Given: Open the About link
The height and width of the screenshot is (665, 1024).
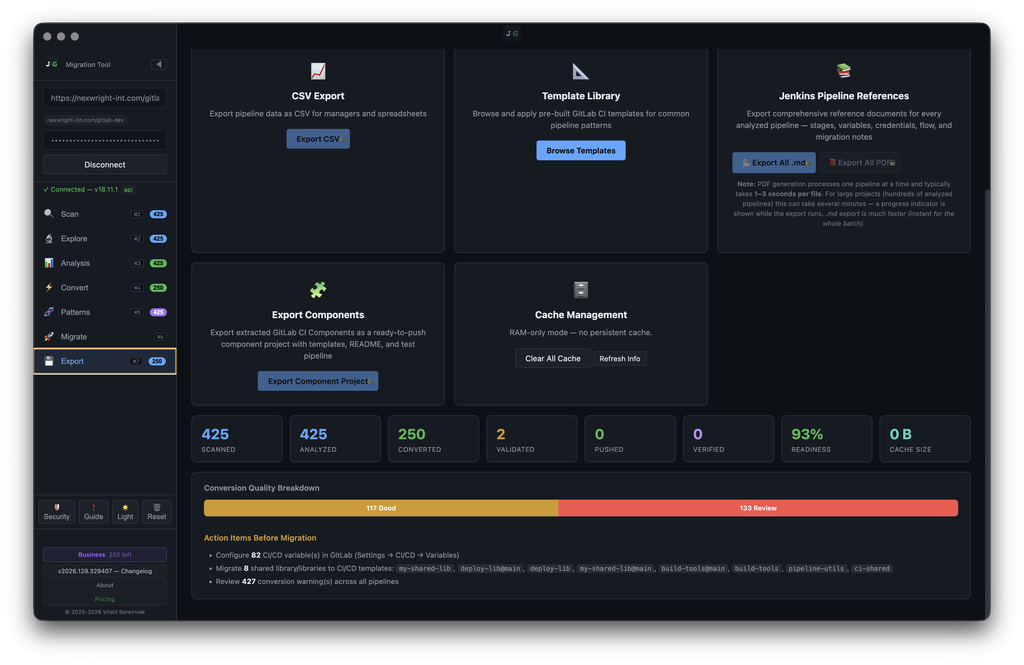Looking at the screenshot, I should 104,585.
